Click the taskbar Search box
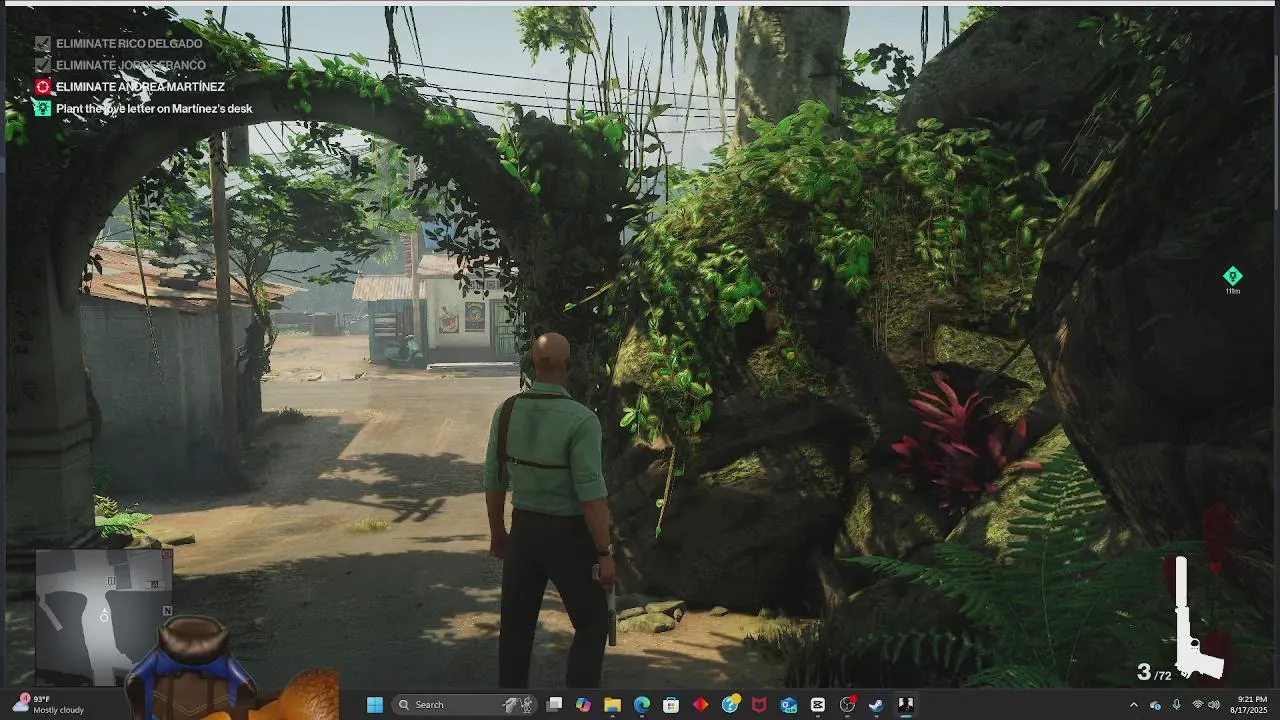 click(464, 704)
